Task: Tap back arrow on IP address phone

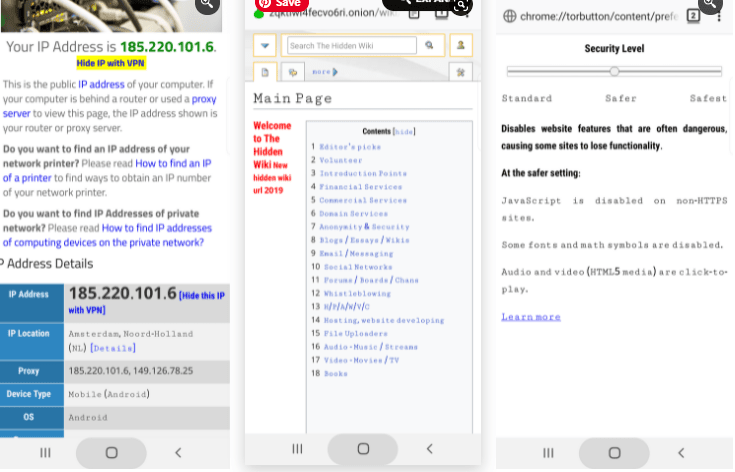Action: pyautogui.click(x=178, y=452)
